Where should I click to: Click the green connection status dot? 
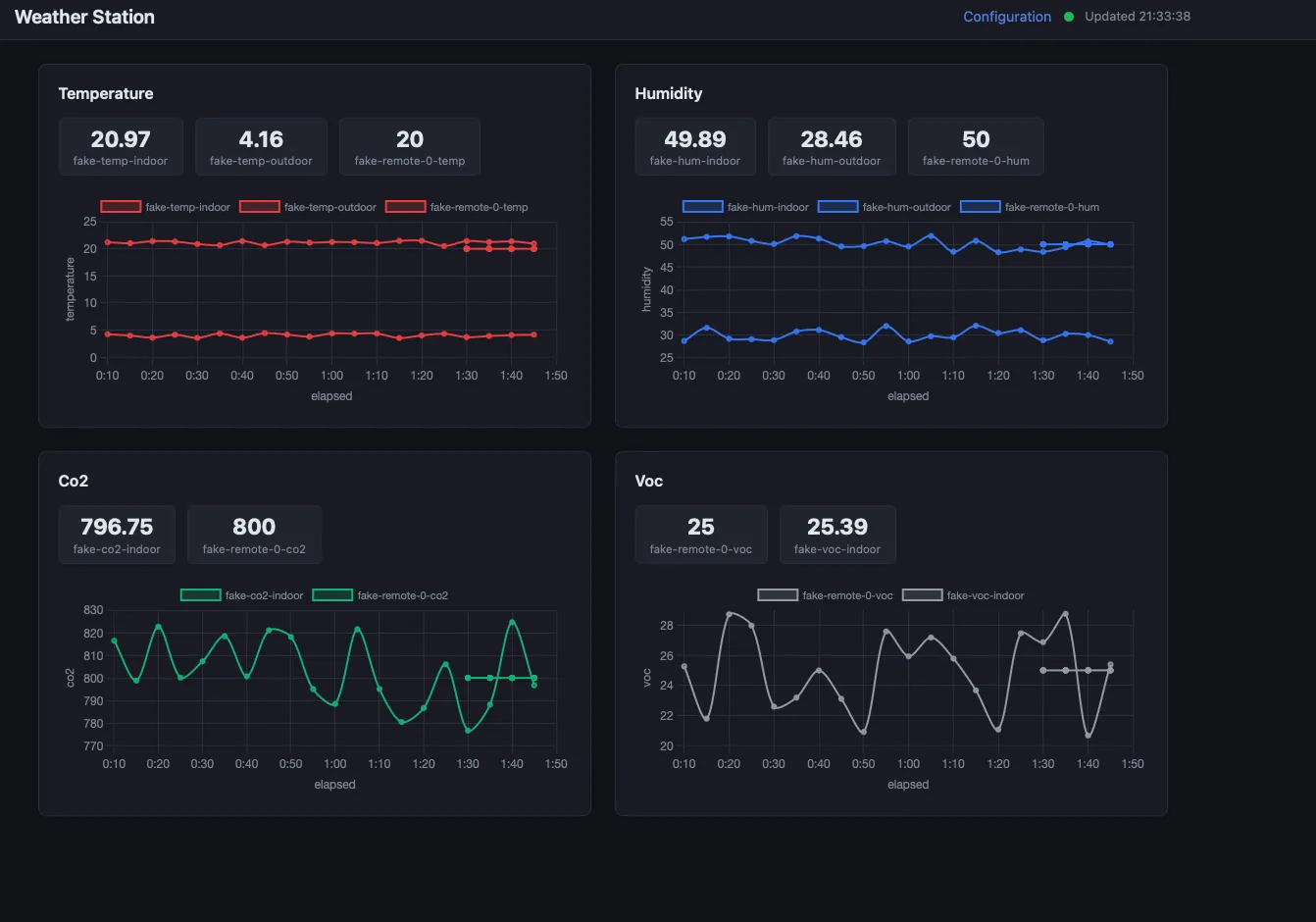1069,17
